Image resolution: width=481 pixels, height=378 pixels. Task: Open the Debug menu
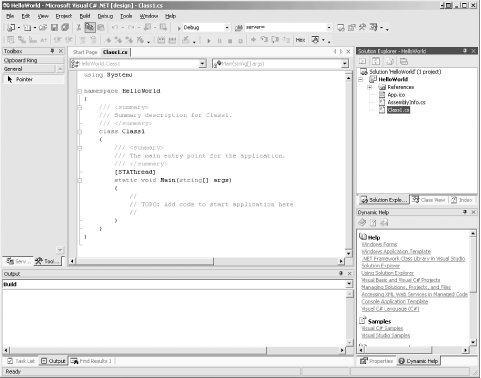point(105,16)
